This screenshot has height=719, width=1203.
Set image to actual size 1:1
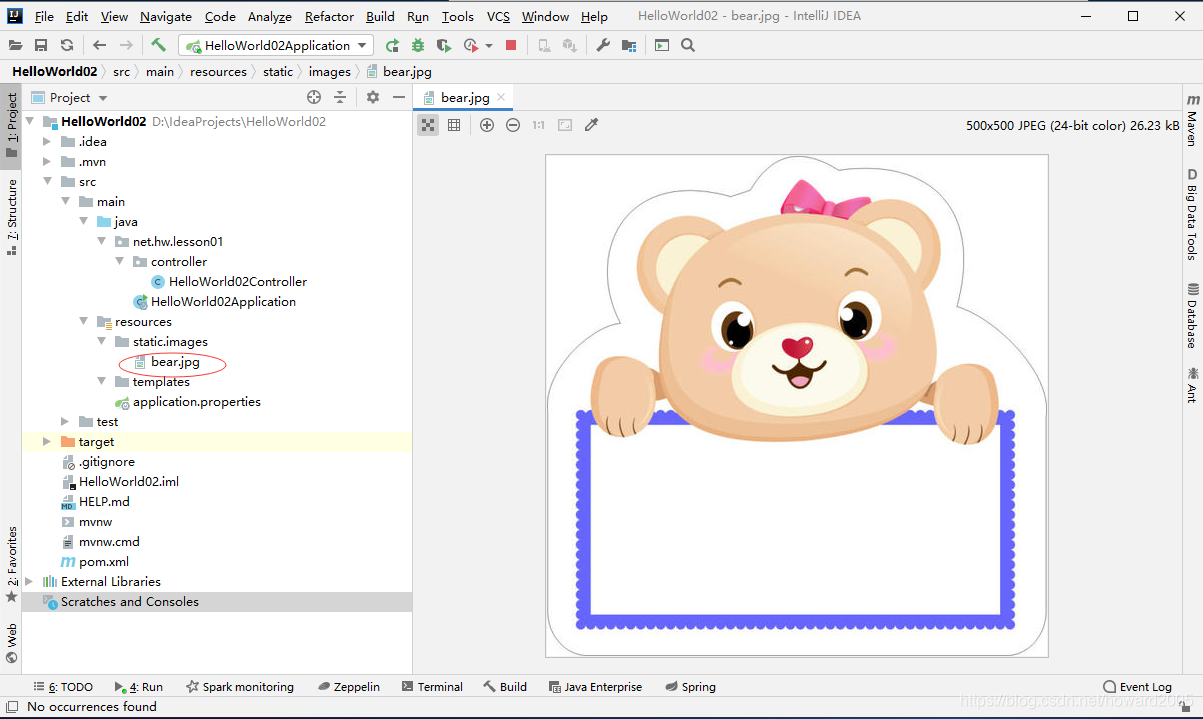(539, 125)
